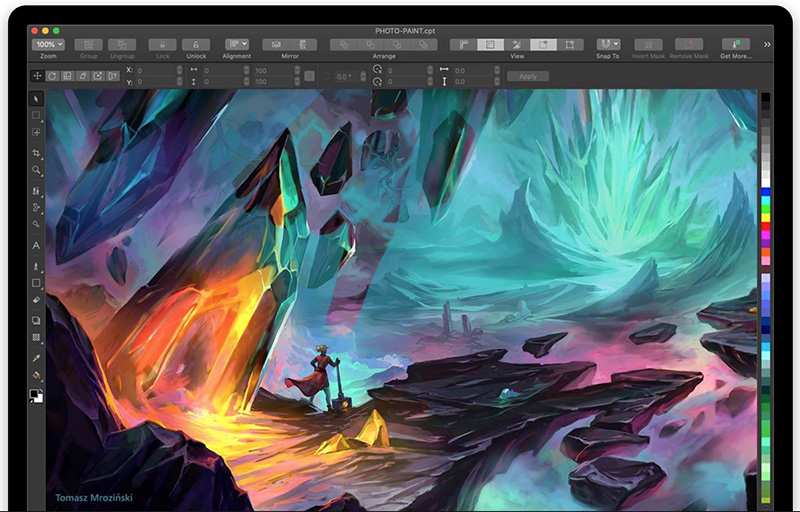Screen dimensions: 800x512
Task: Click the horizontal size field
Action: [222, 70]
